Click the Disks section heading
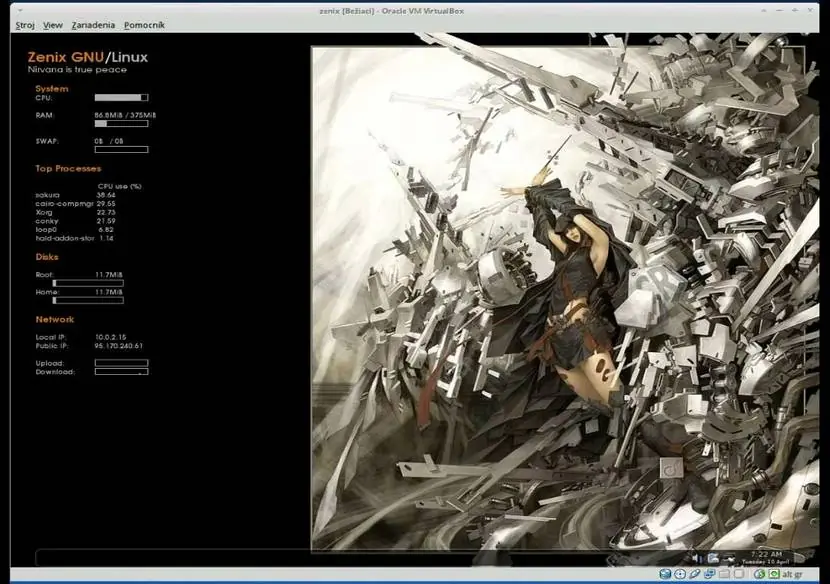 click(47, 257)
